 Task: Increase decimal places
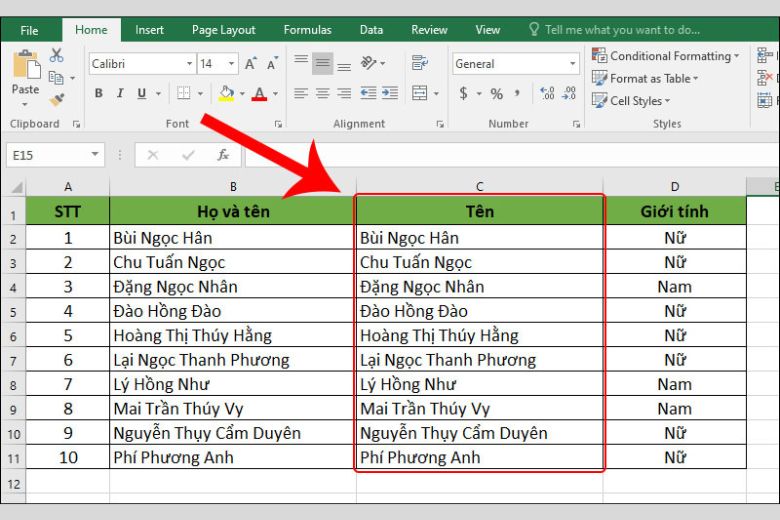547,93
